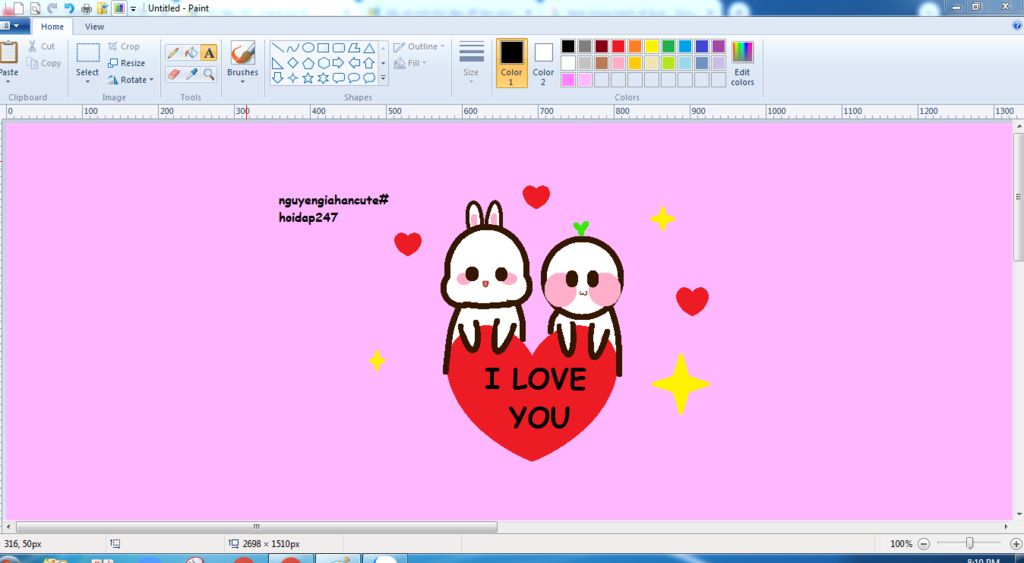The image size is (1024, 563).
Task: Choose the Pentagon shape
Action: point(308,63)
